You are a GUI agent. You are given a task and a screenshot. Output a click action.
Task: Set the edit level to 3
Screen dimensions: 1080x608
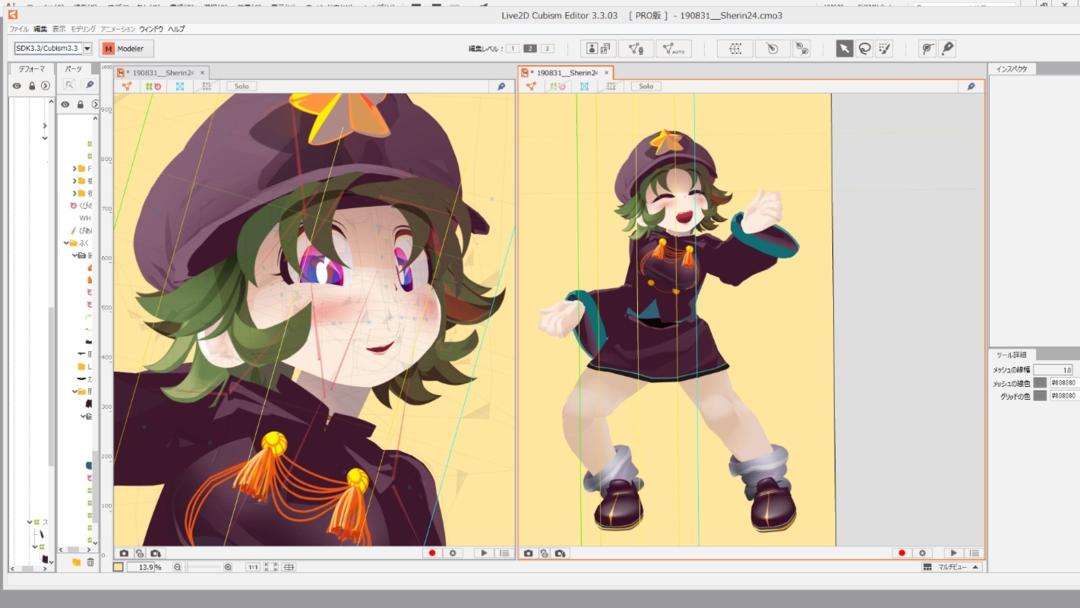(547, 48)
